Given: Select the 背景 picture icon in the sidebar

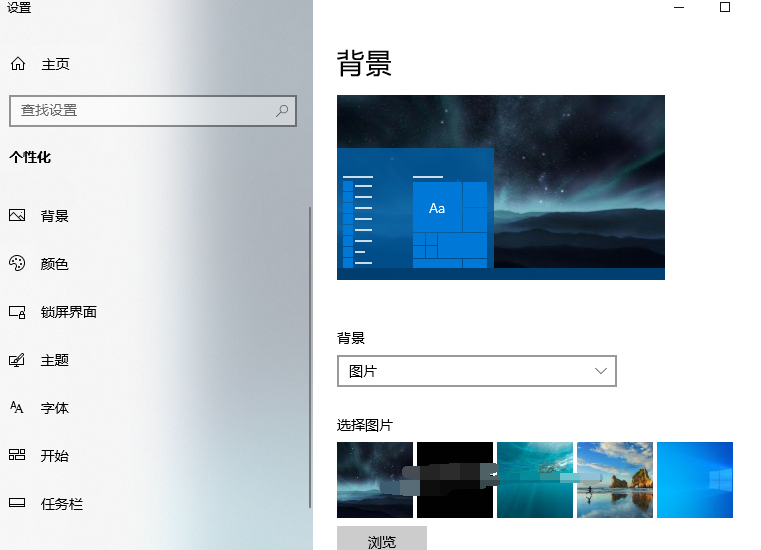Looking at the screenshot, I should coord(17,216).
